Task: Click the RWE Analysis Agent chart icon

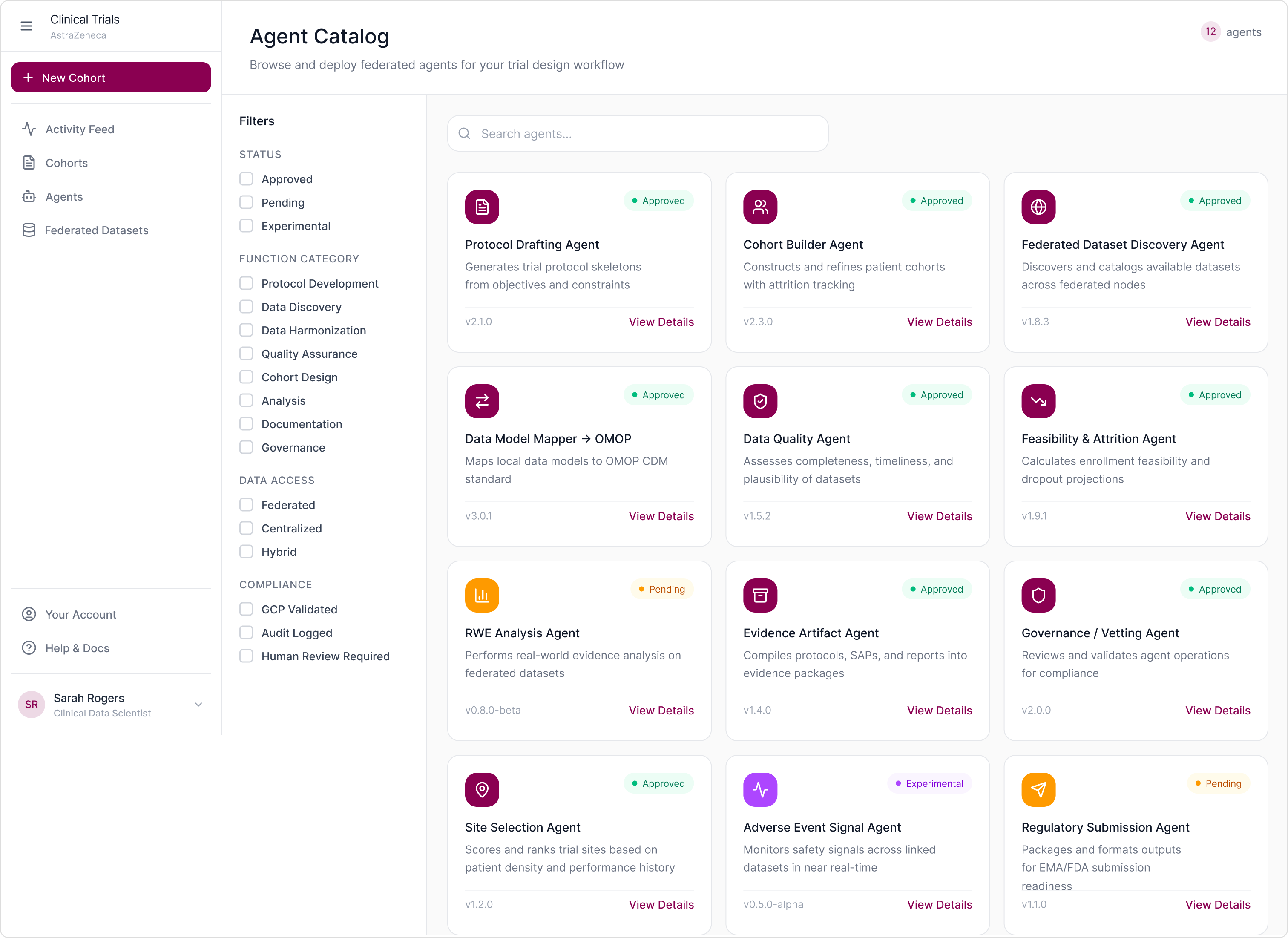Action: 482,596
